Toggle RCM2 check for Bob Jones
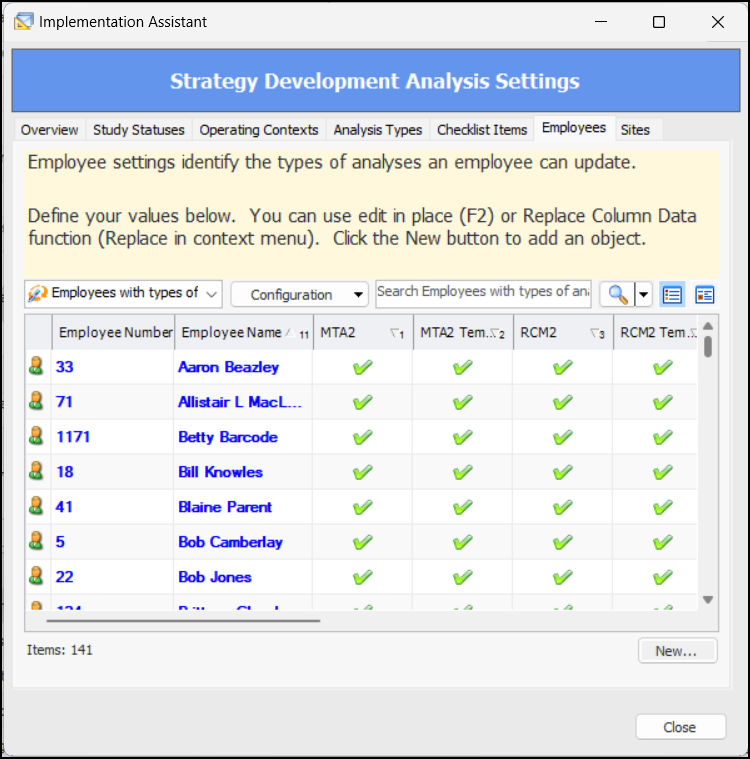 (563, 577)
